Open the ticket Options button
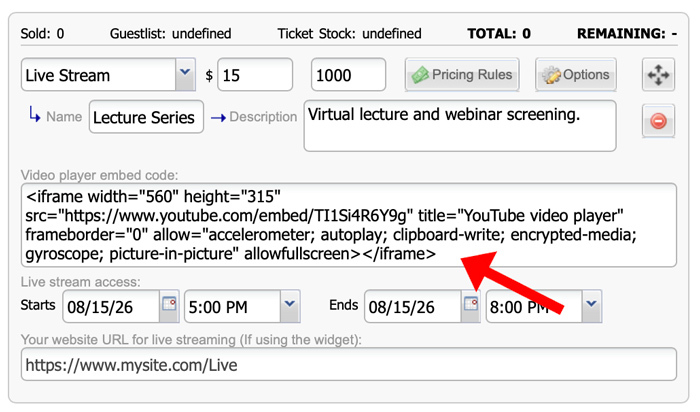The height and width of the screenshot is (412, 700). pyautogui.click(x=576, y=75)
